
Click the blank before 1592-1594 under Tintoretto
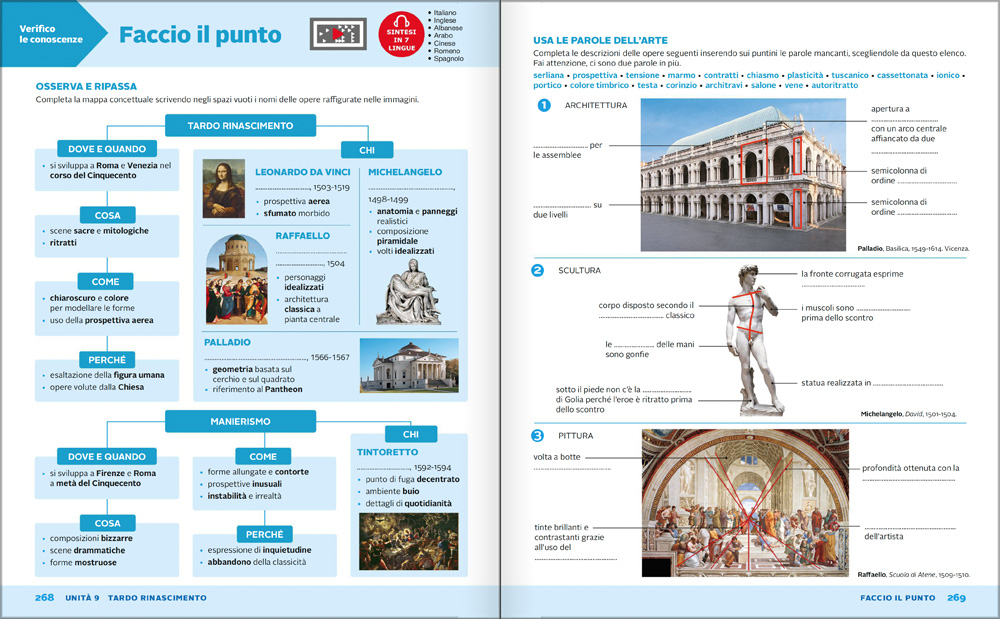(385, 467)
